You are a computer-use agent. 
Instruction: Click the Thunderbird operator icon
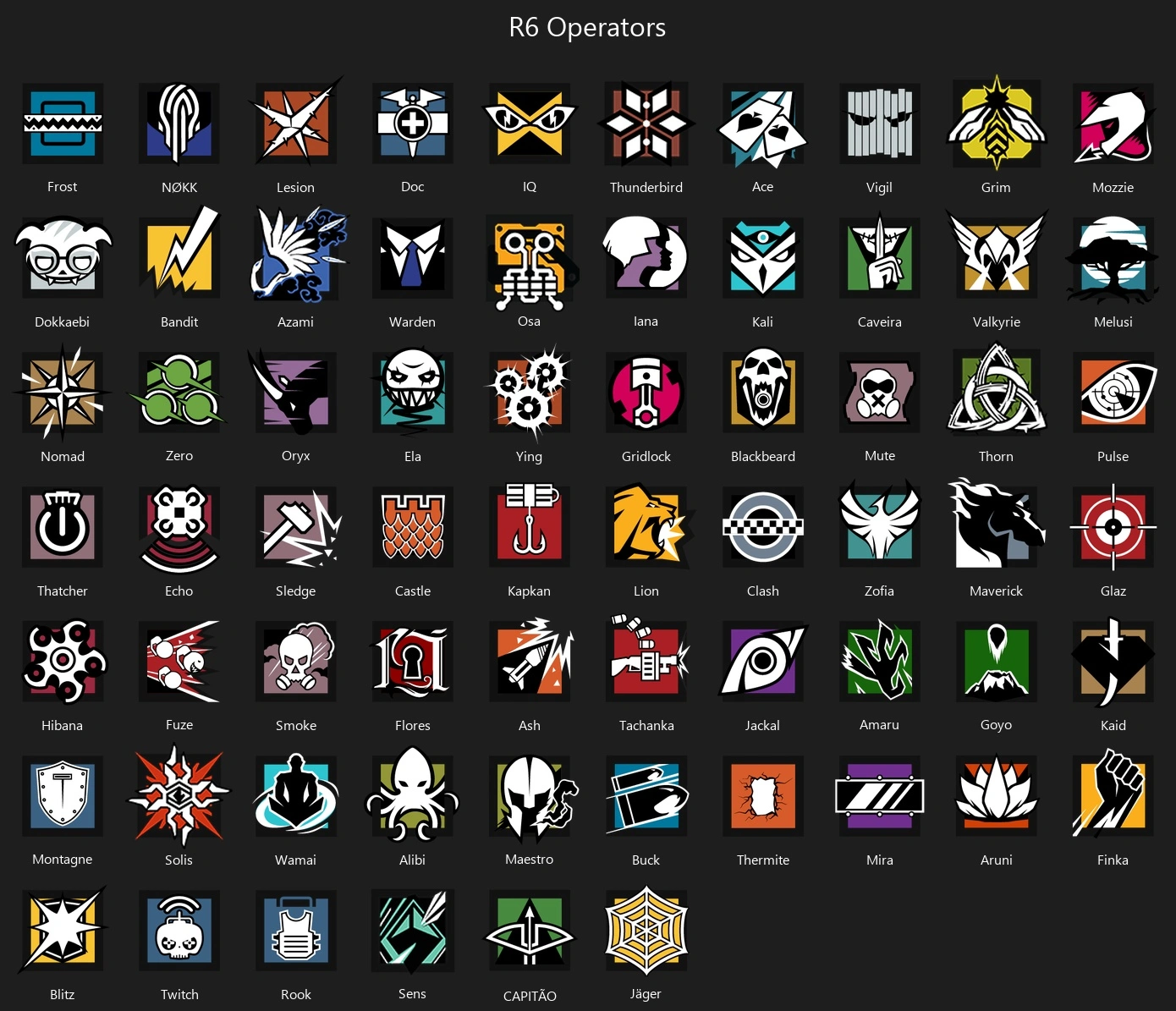pos(646,124)
